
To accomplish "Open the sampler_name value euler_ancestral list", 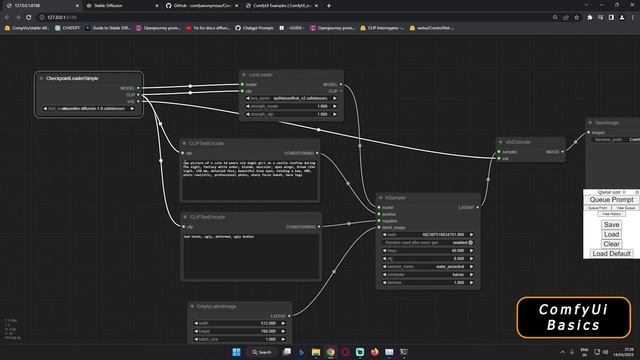I will click(x=450, y=267).
